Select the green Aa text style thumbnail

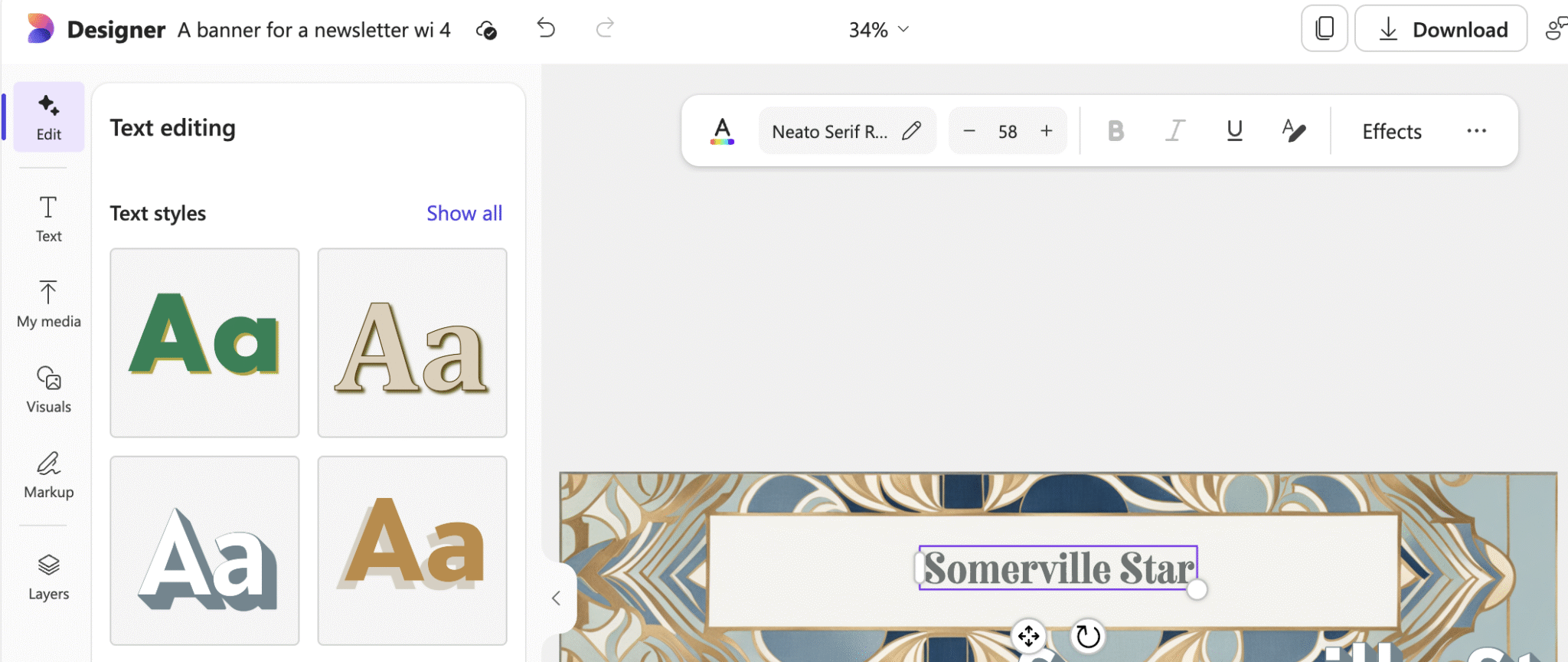[x=204, y=342]
